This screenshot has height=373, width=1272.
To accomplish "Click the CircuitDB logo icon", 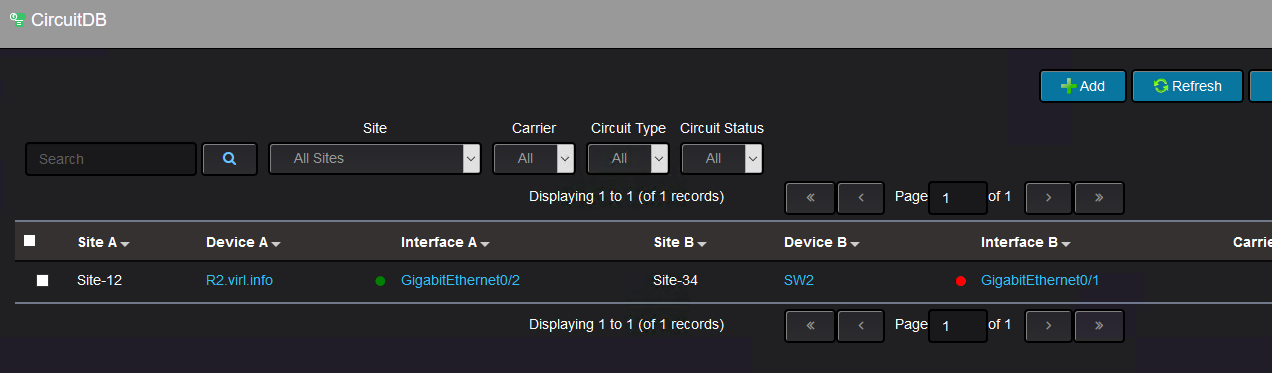I will (x=17, y=19).
